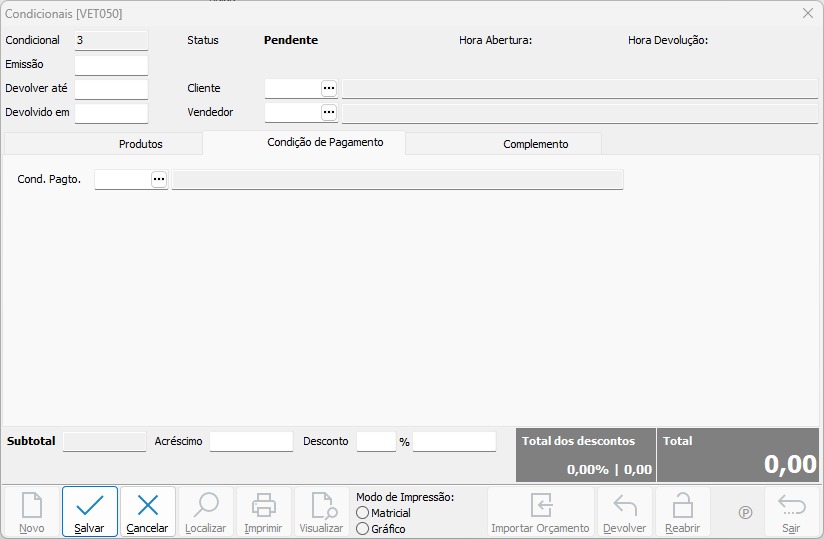The height and width of the screenshot is (539, 824).
Task: Select the Gráfico print mode
Action: [x=362, y=529]
